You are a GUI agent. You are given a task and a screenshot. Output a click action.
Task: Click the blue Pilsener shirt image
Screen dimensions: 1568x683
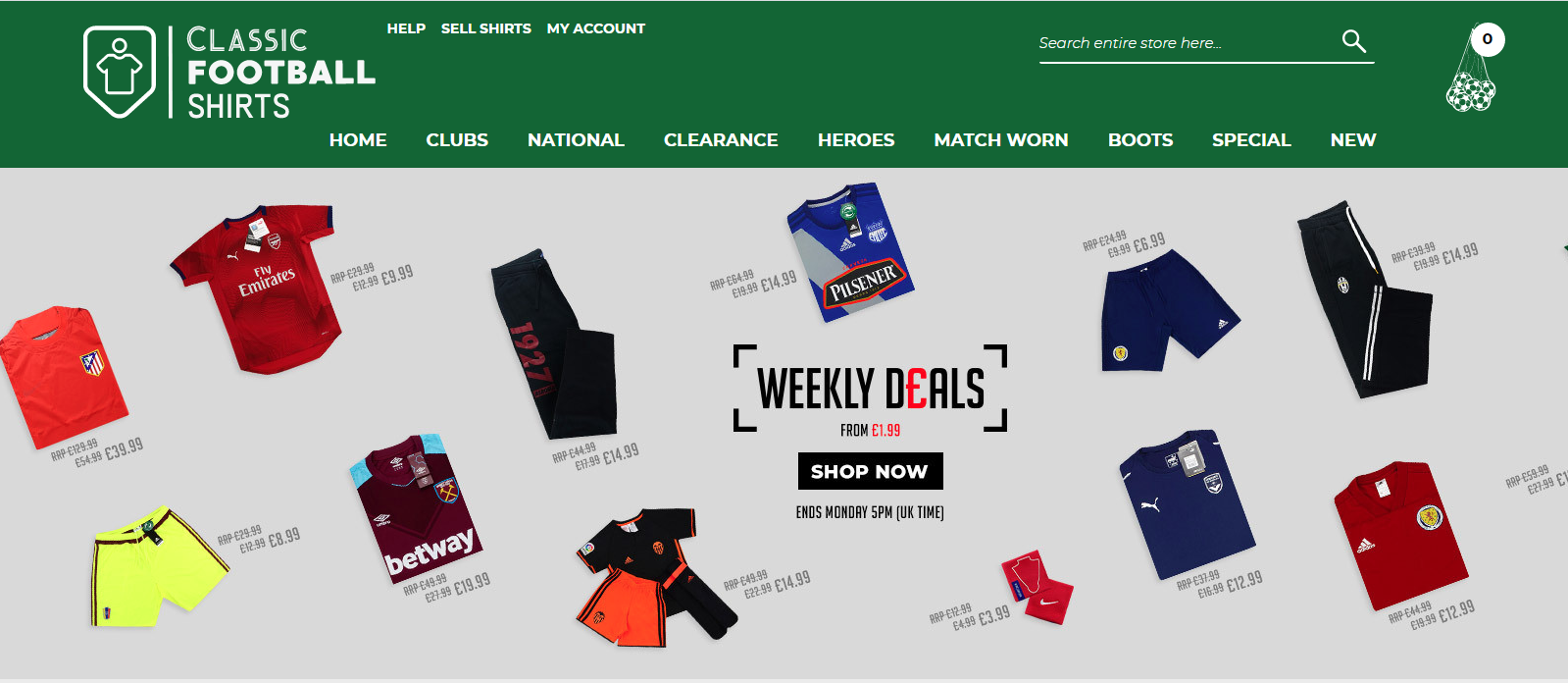[851, 252]
